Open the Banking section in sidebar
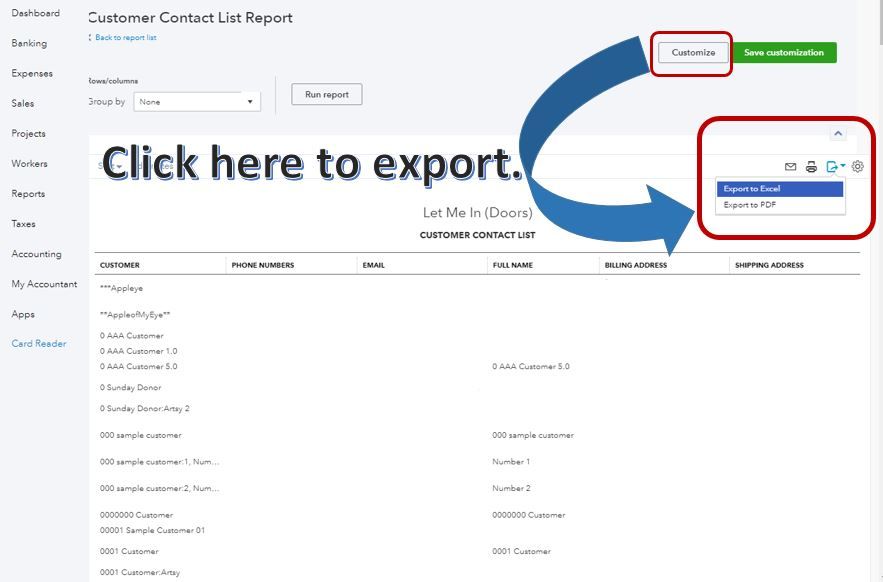The width and height of the screenshot is (883, 582). tap(30, 43)
